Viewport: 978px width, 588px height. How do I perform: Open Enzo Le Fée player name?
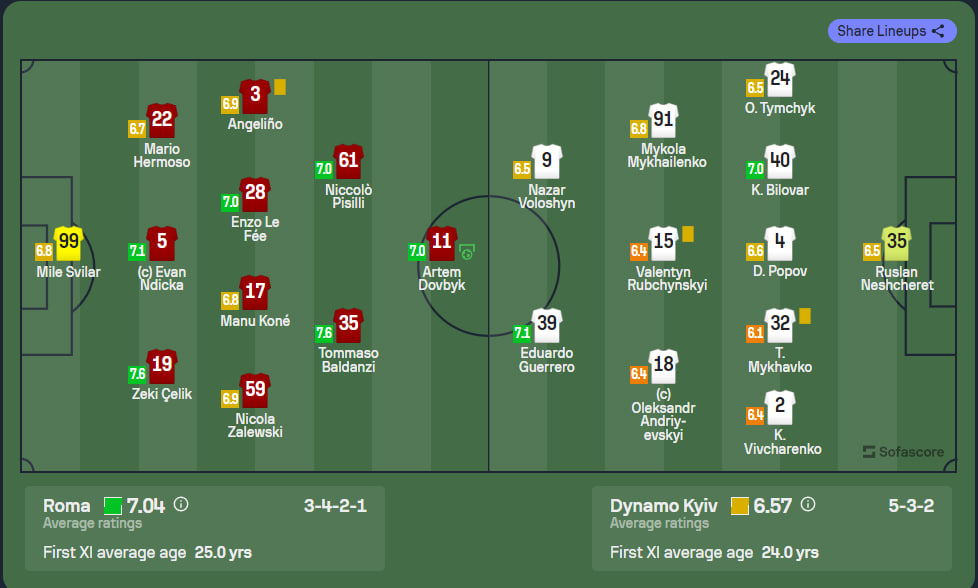click(x=255, y=229)
